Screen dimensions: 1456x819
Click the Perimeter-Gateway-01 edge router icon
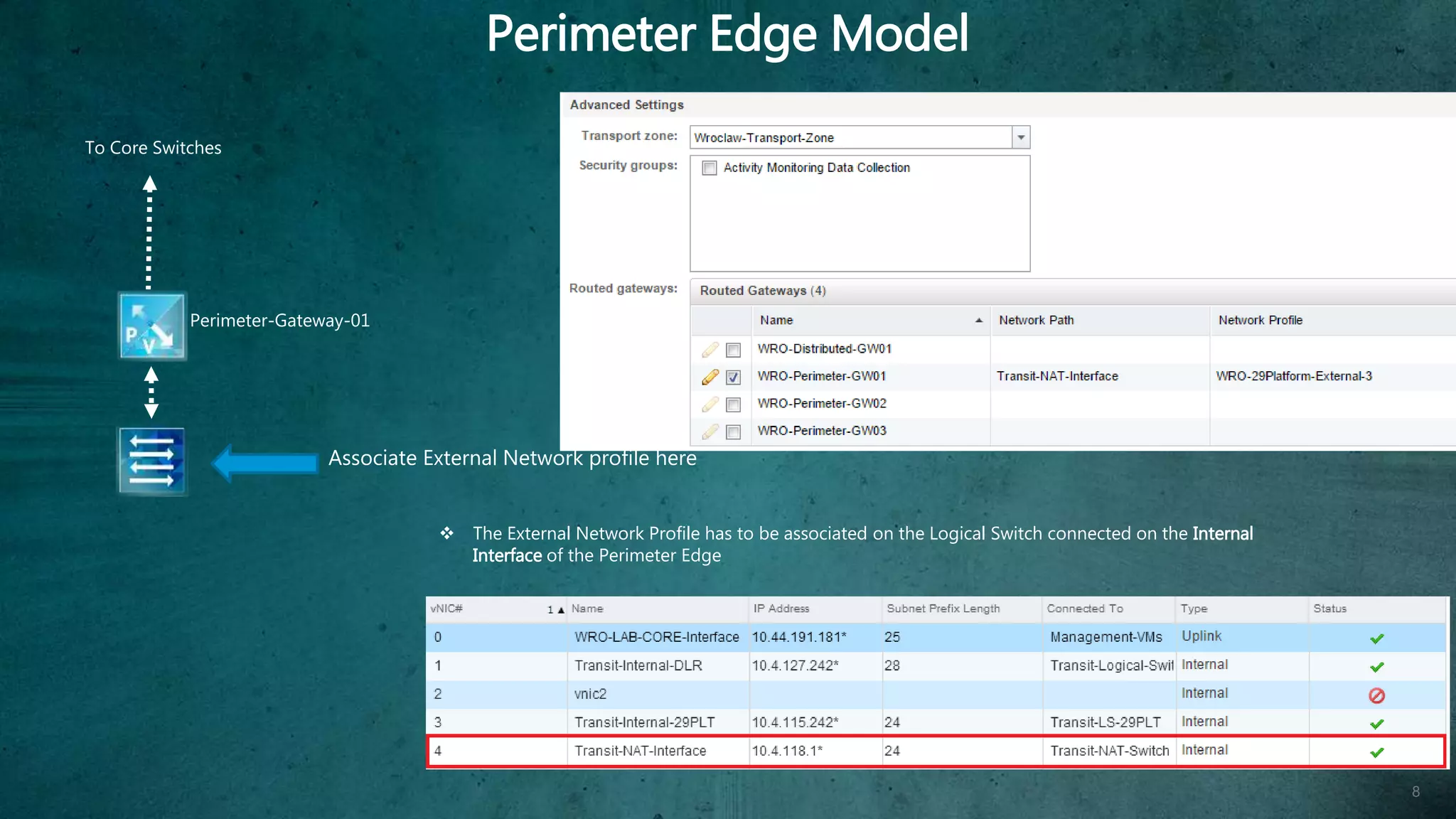151,326
